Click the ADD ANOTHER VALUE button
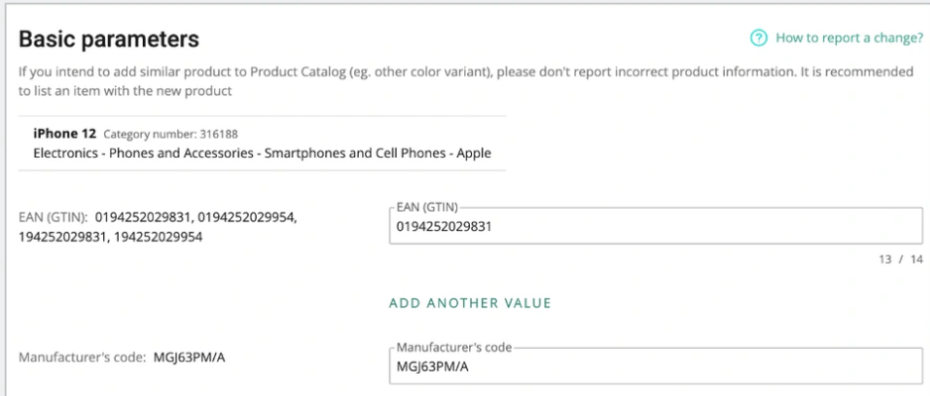Image resolution: width=930 pixels, height=396 pixels. 470,303
